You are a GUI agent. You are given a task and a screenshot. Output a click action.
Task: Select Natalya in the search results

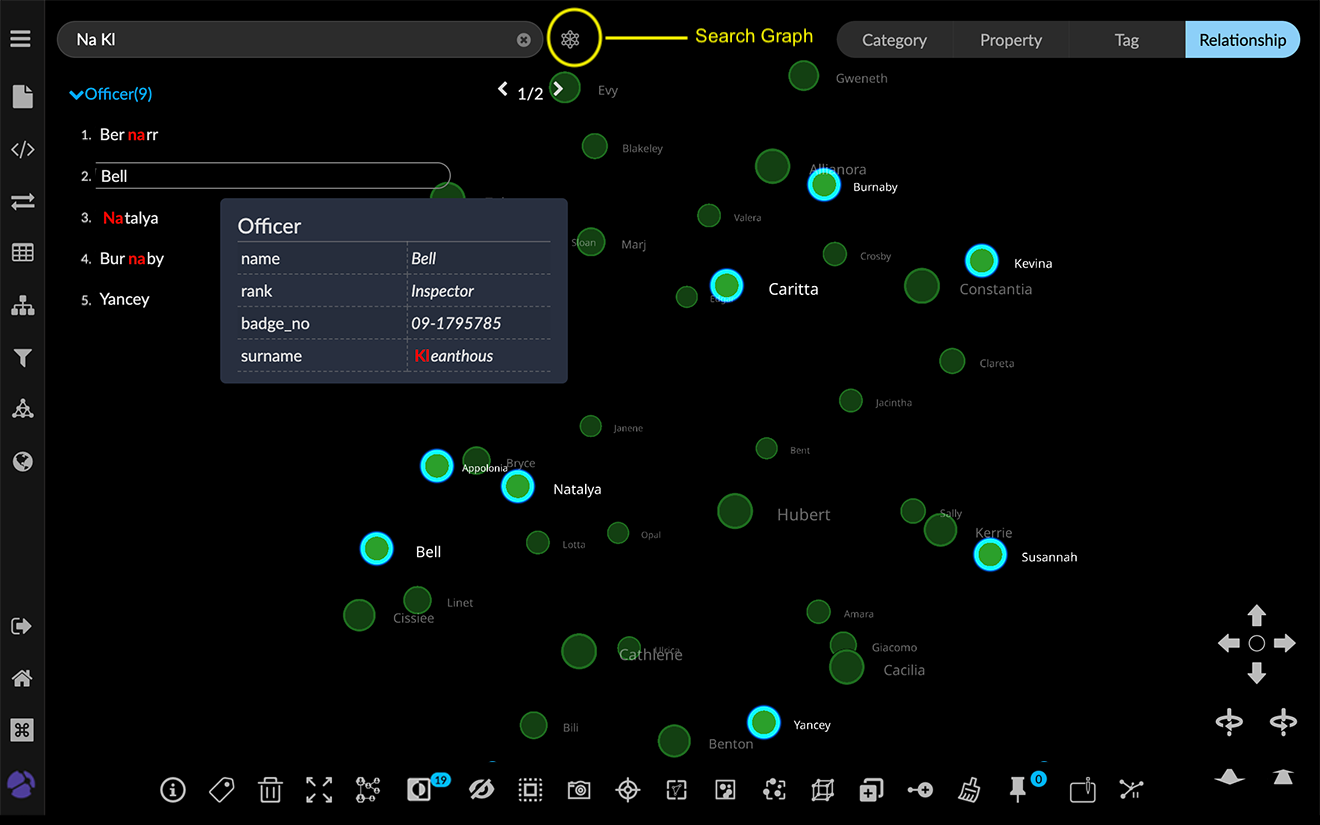click(130, 218)
